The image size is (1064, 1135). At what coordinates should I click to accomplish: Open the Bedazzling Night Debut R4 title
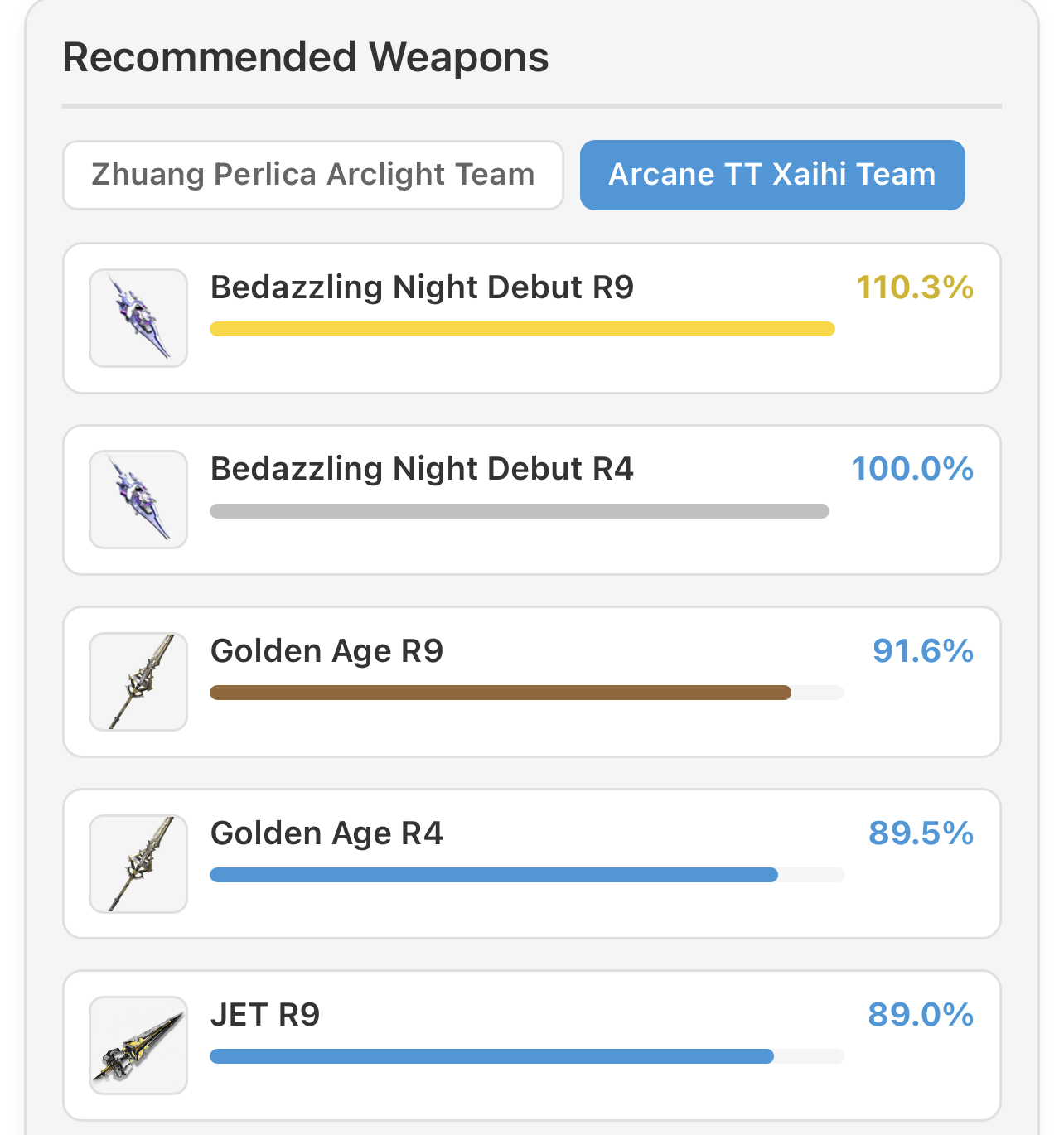coord(422,469)
